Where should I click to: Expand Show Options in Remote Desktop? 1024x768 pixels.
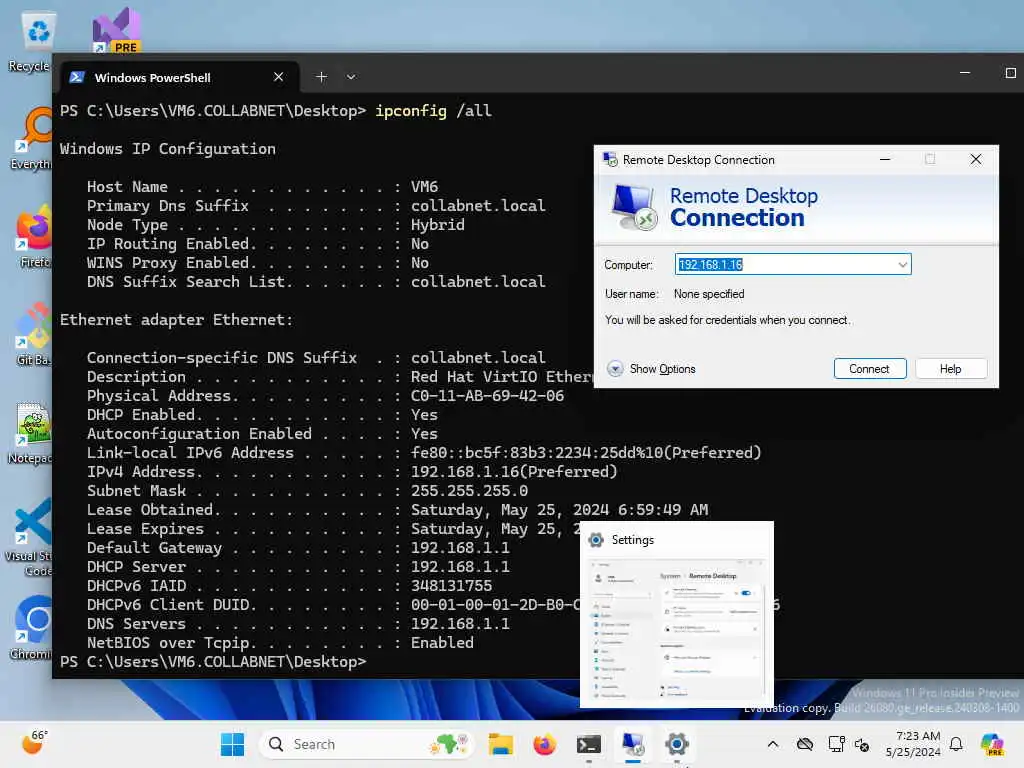(x=651, y=369)
